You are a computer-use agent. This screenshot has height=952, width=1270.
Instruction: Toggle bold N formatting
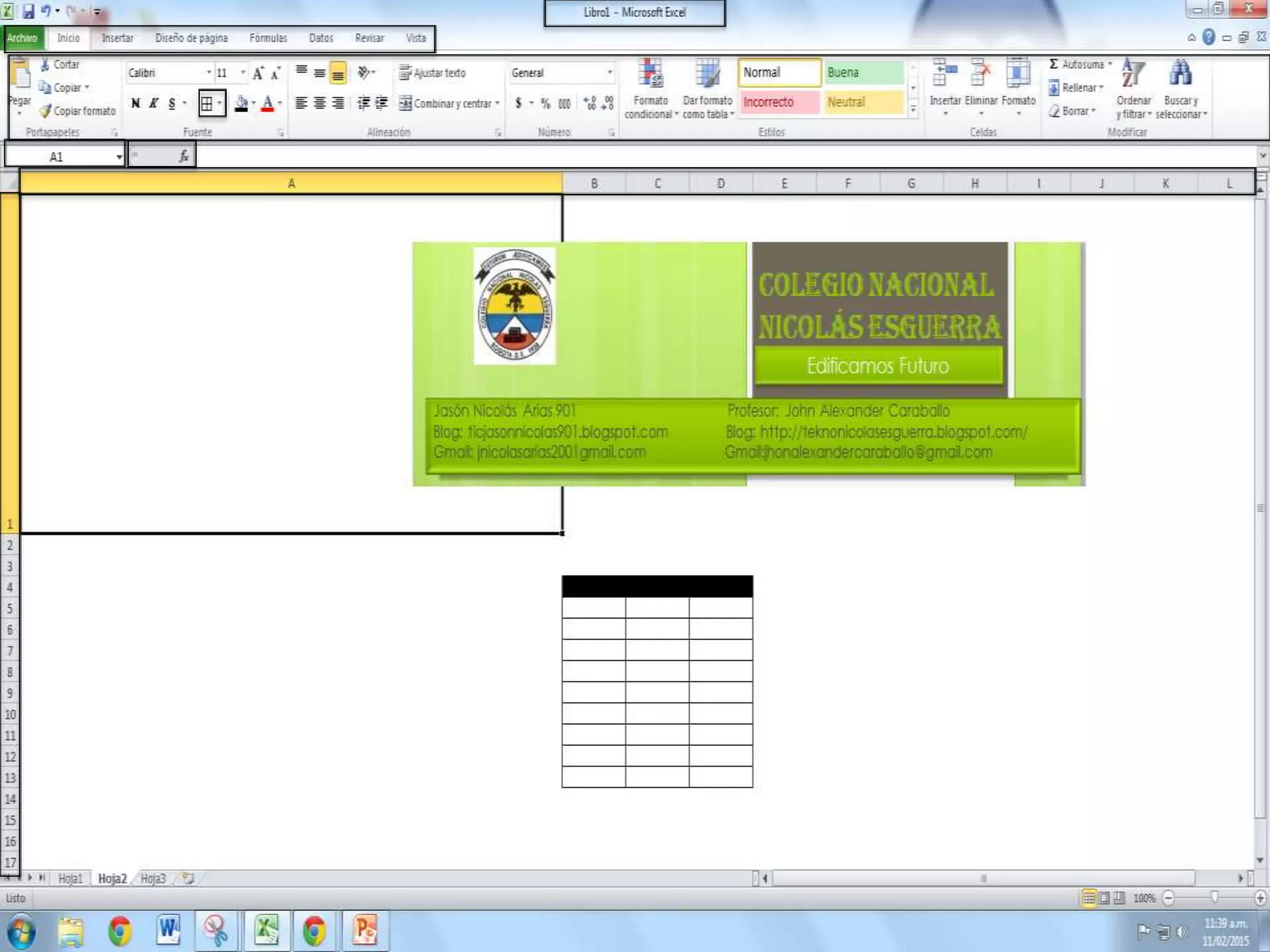pos(135,103)
